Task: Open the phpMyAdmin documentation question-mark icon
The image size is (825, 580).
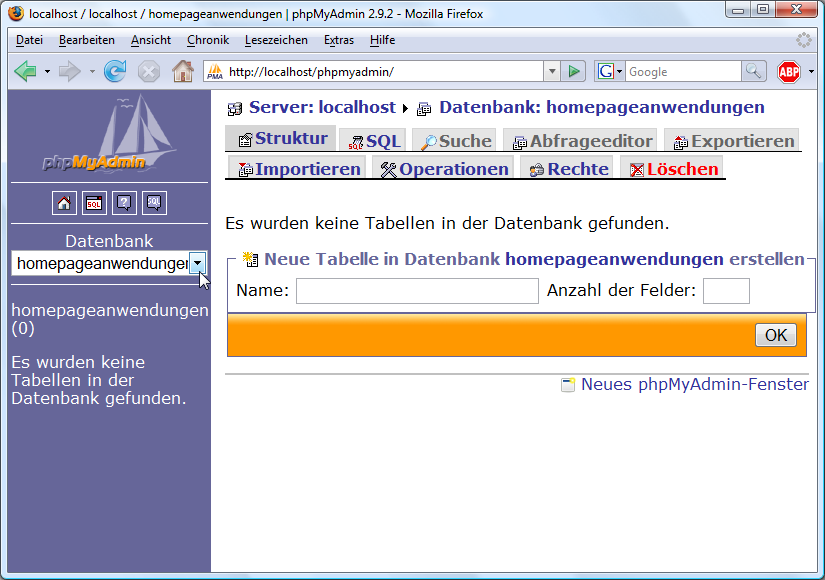Action: [124, 203]
